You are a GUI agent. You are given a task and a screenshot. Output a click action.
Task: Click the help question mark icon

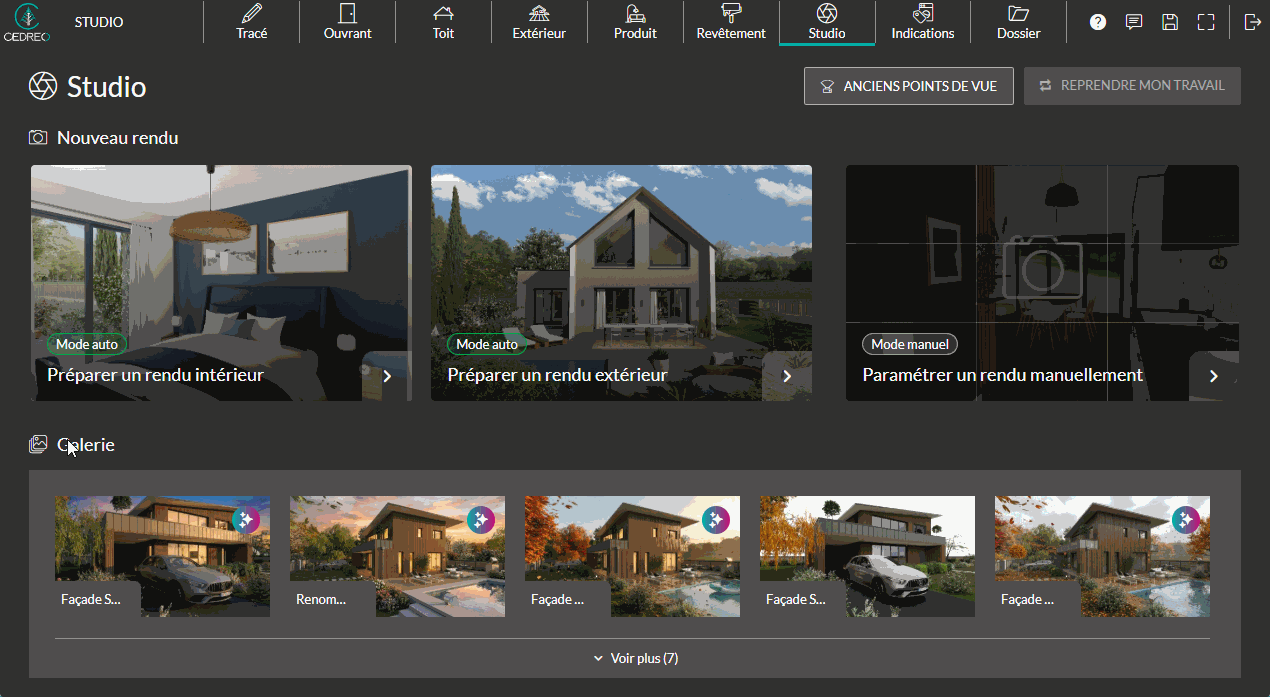pyautogui.click(x=1098, y=22)
